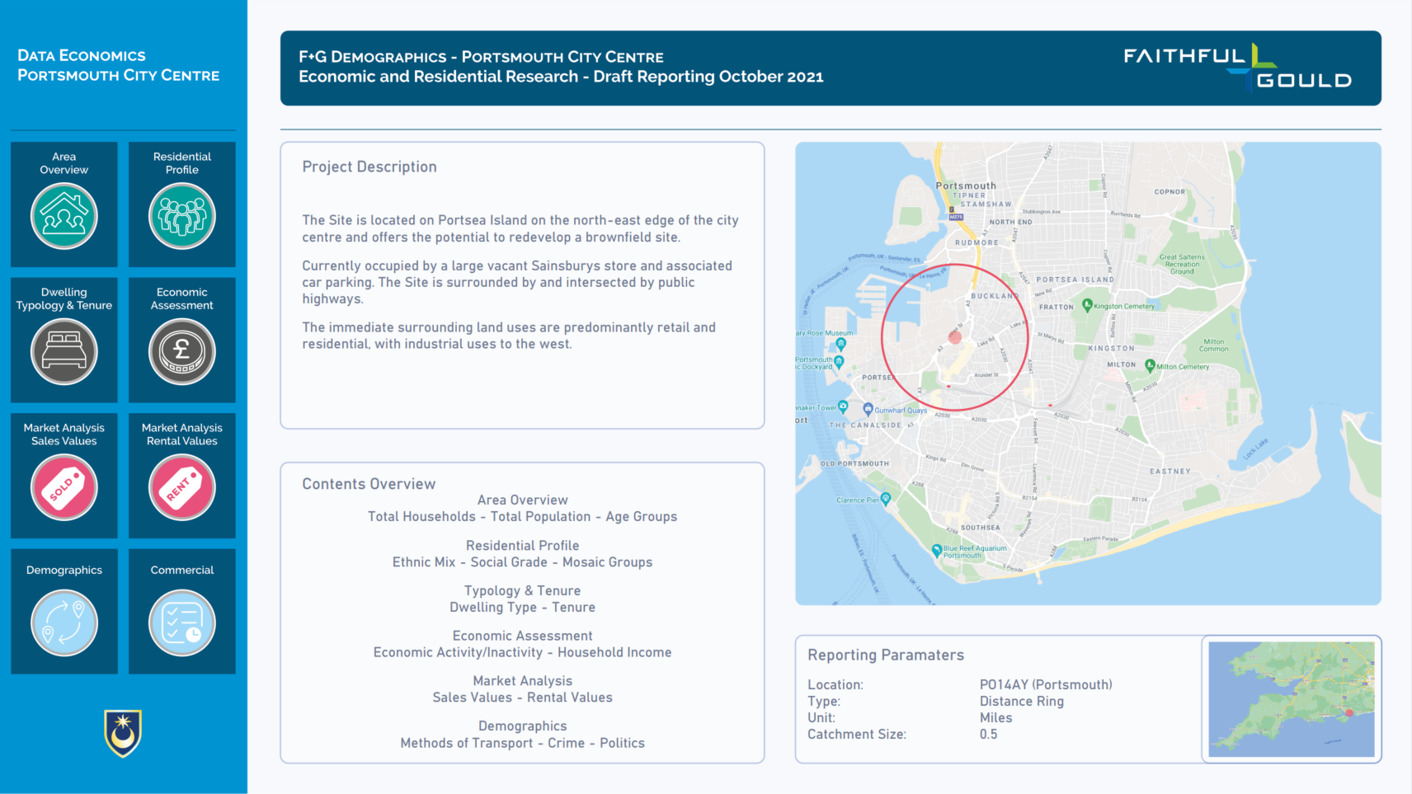The image size is (1412, 794).
Task: Click the Clarence Pier map marker
Action: click(885, 498)
